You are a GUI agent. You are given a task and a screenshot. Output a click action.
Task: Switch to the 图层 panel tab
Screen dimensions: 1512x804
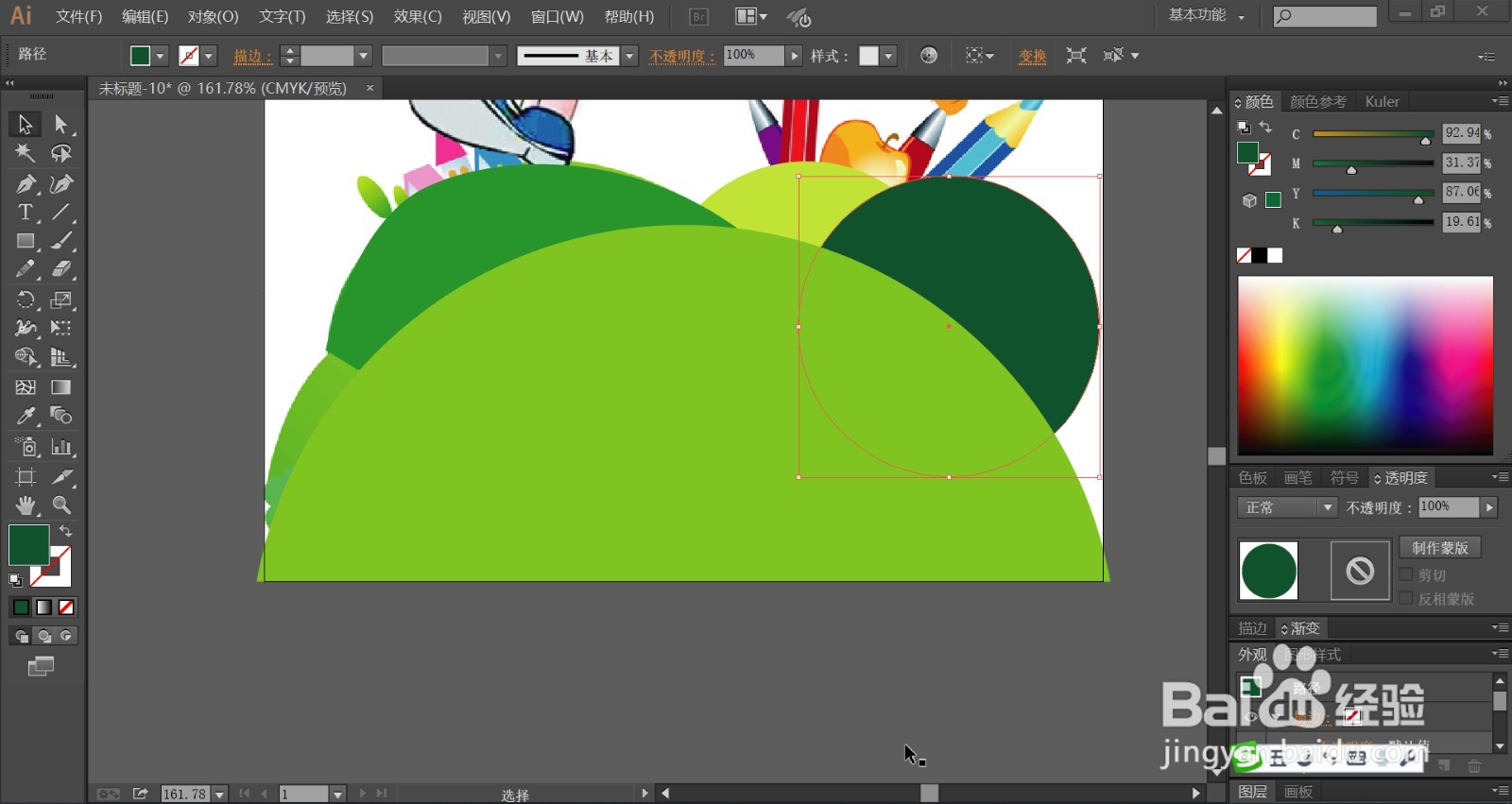[1252, 792]
